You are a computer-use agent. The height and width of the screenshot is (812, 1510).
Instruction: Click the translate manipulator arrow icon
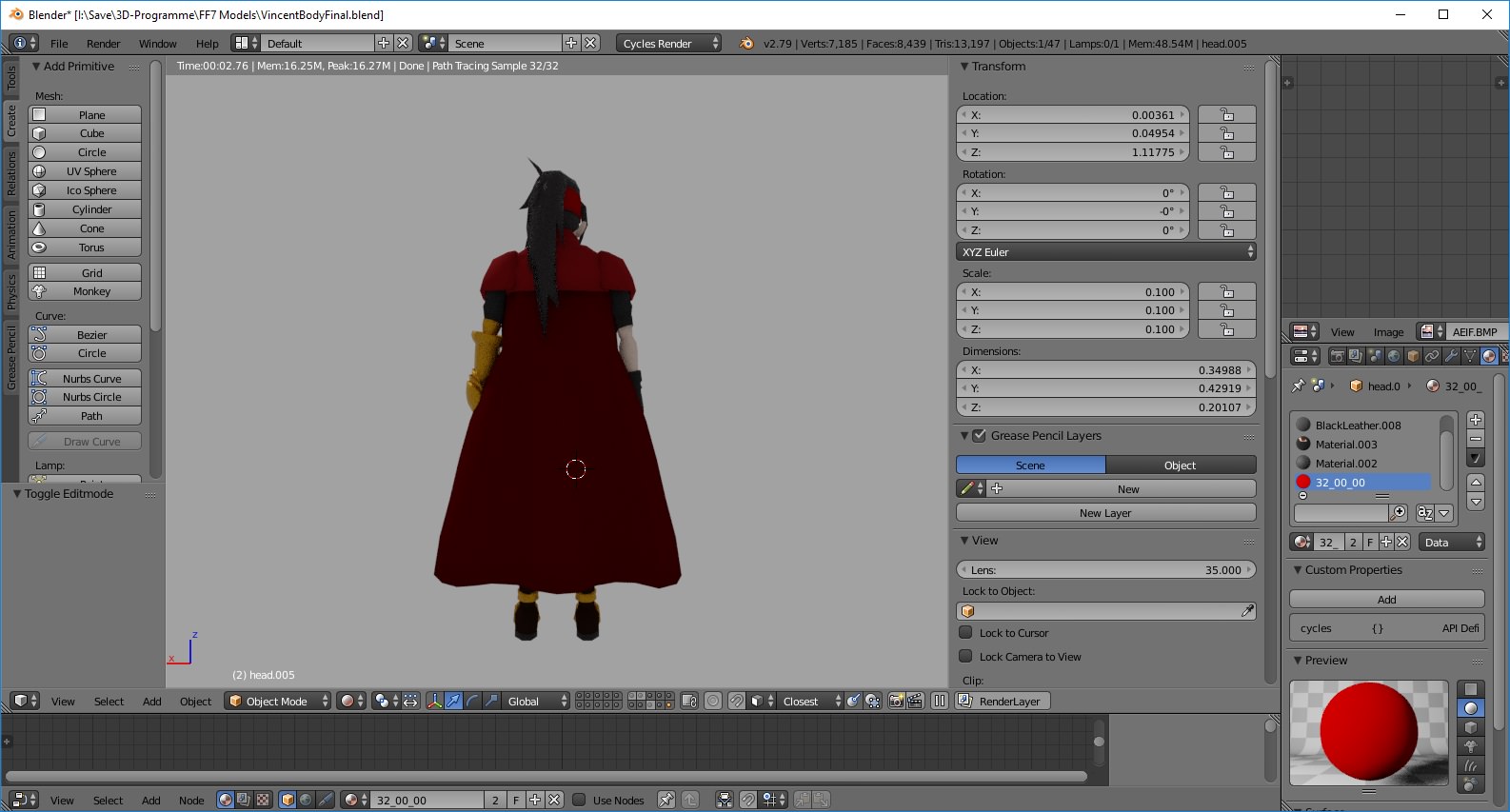(x=453, y=702)
